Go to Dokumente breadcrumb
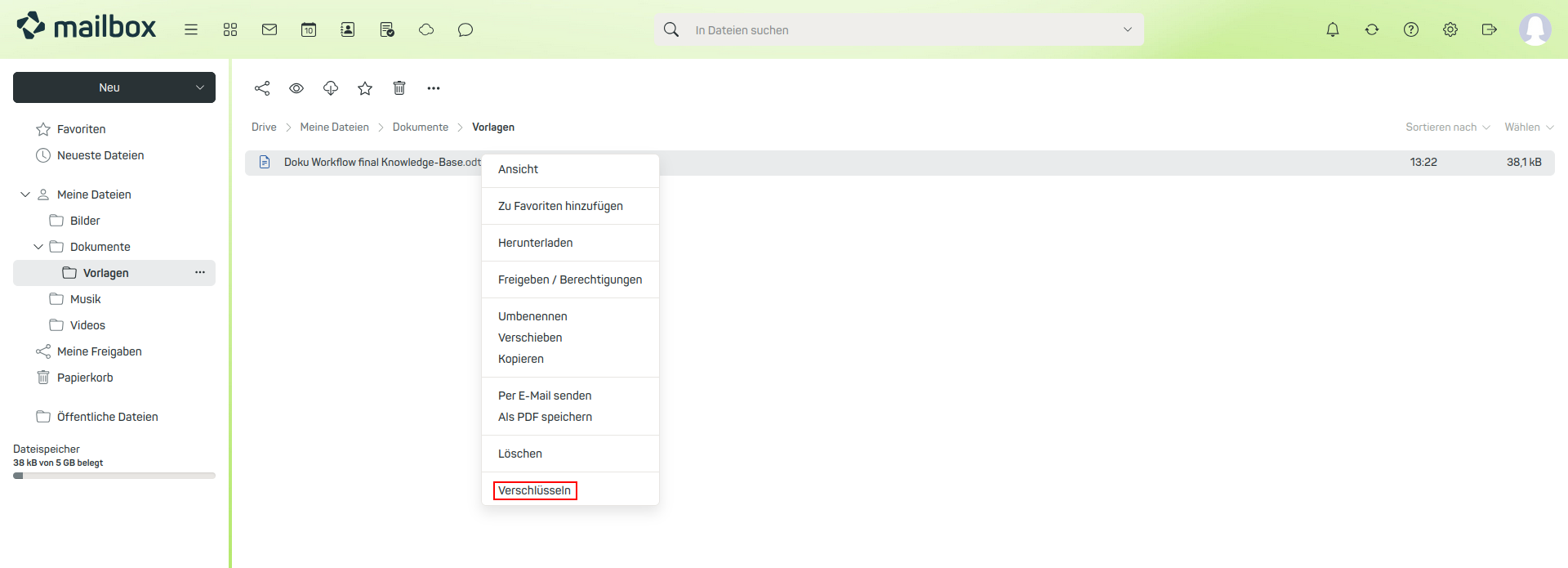 (421, 127)
